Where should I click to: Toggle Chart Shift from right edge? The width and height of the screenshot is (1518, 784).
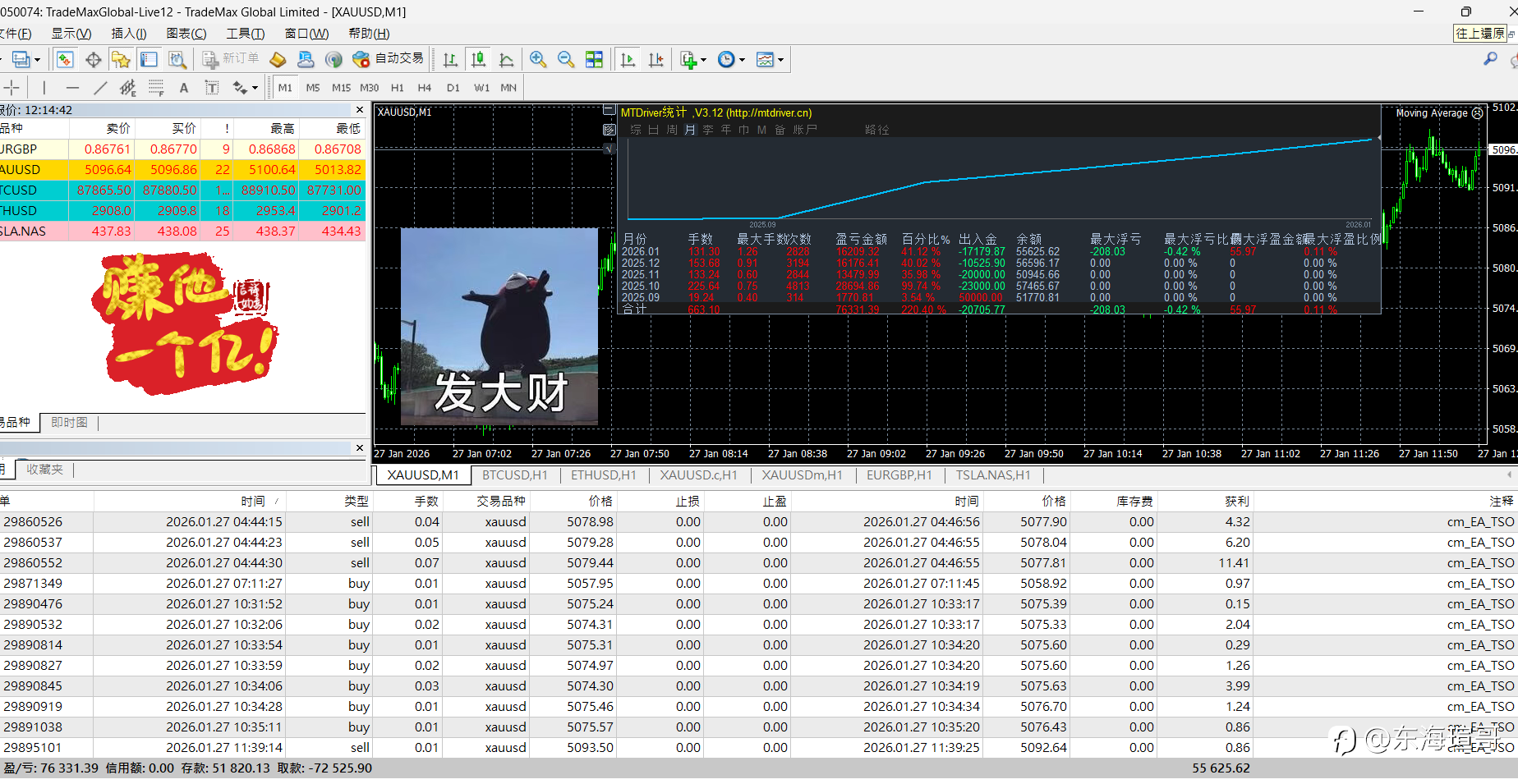(656, 59)
